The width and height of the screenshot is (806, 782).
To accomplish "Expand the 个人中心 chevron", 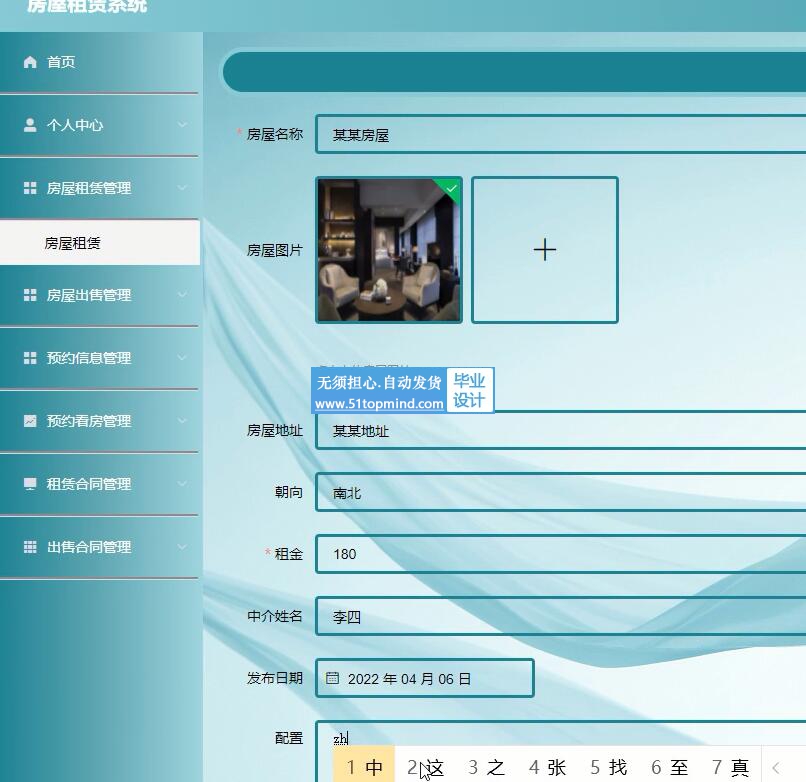I will click(x=182, y=125).
